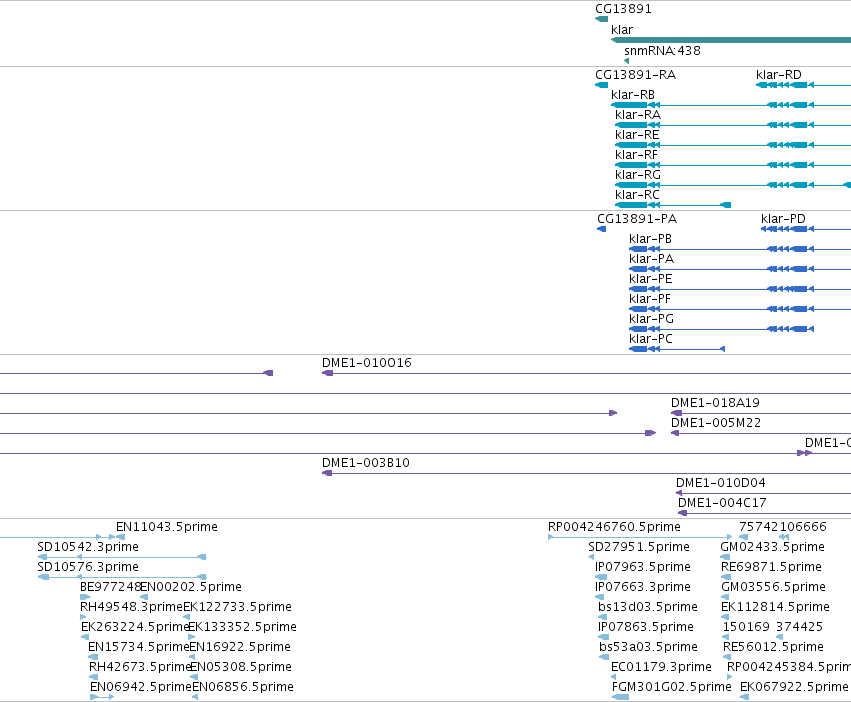Click the klar-RC transcript label
851x702 pixels.
[x=637, y=195]
